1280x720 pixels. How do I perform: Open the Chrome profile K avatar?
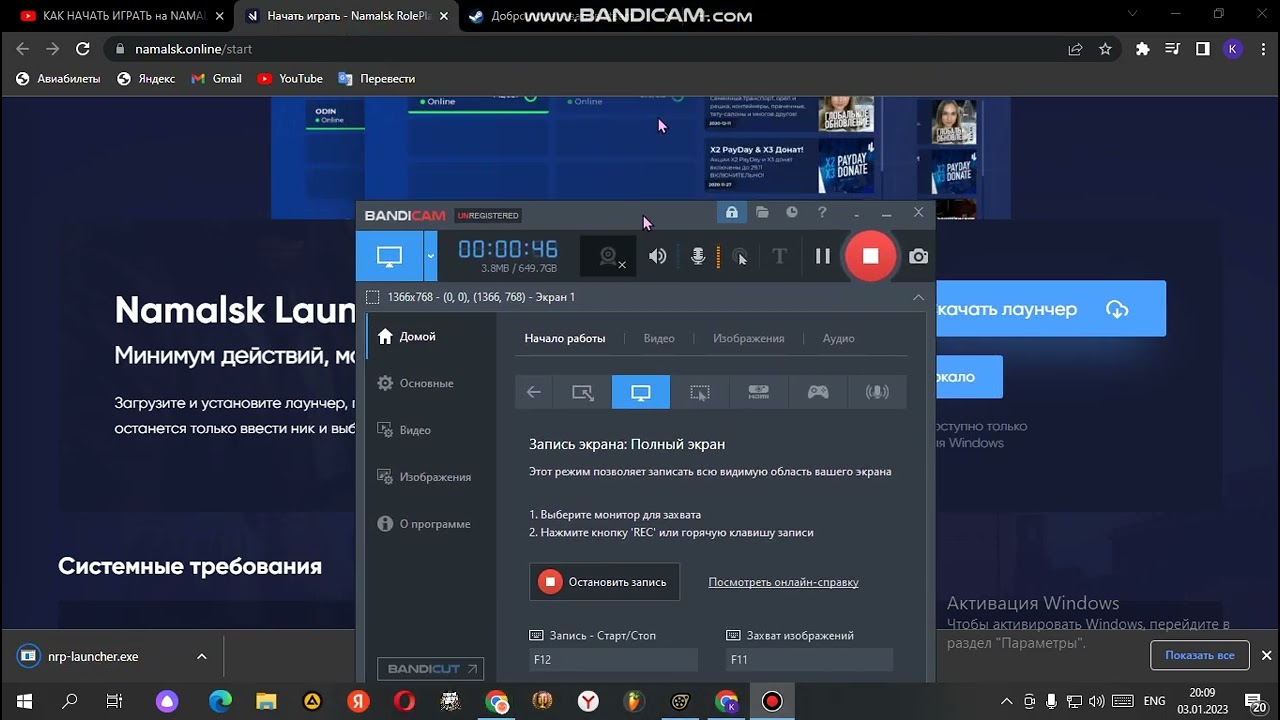pos(1233,49)
